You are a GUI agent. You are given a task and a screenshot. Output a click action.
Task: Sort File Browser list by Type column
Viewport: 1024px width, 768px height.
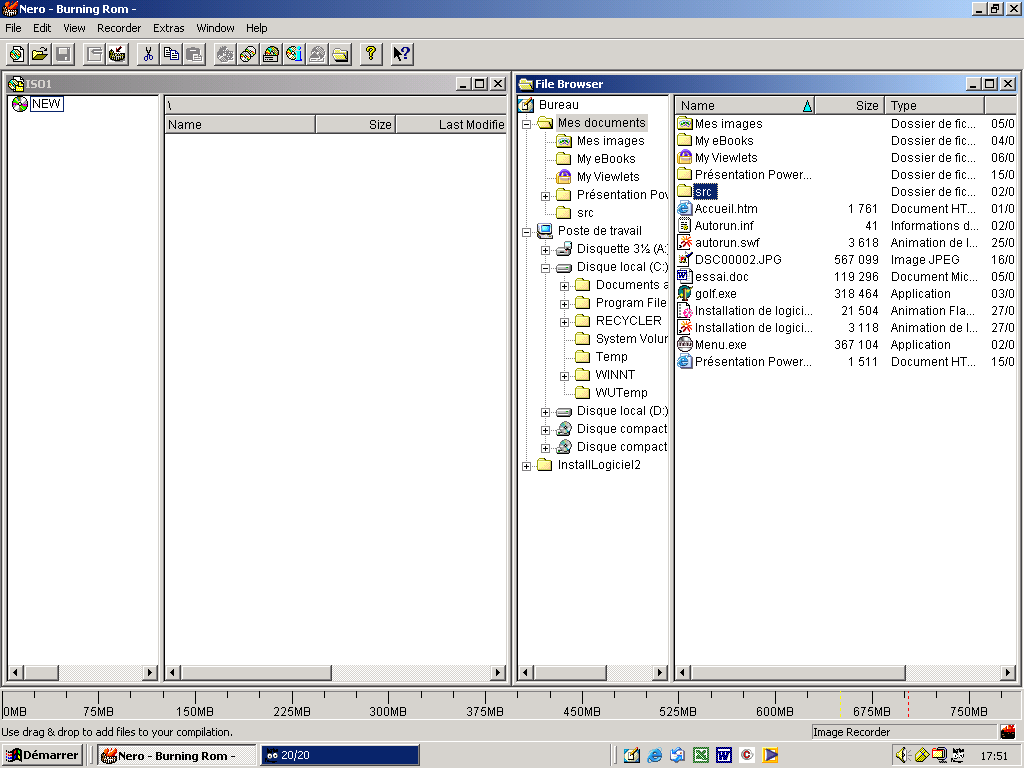coord(934,105)
